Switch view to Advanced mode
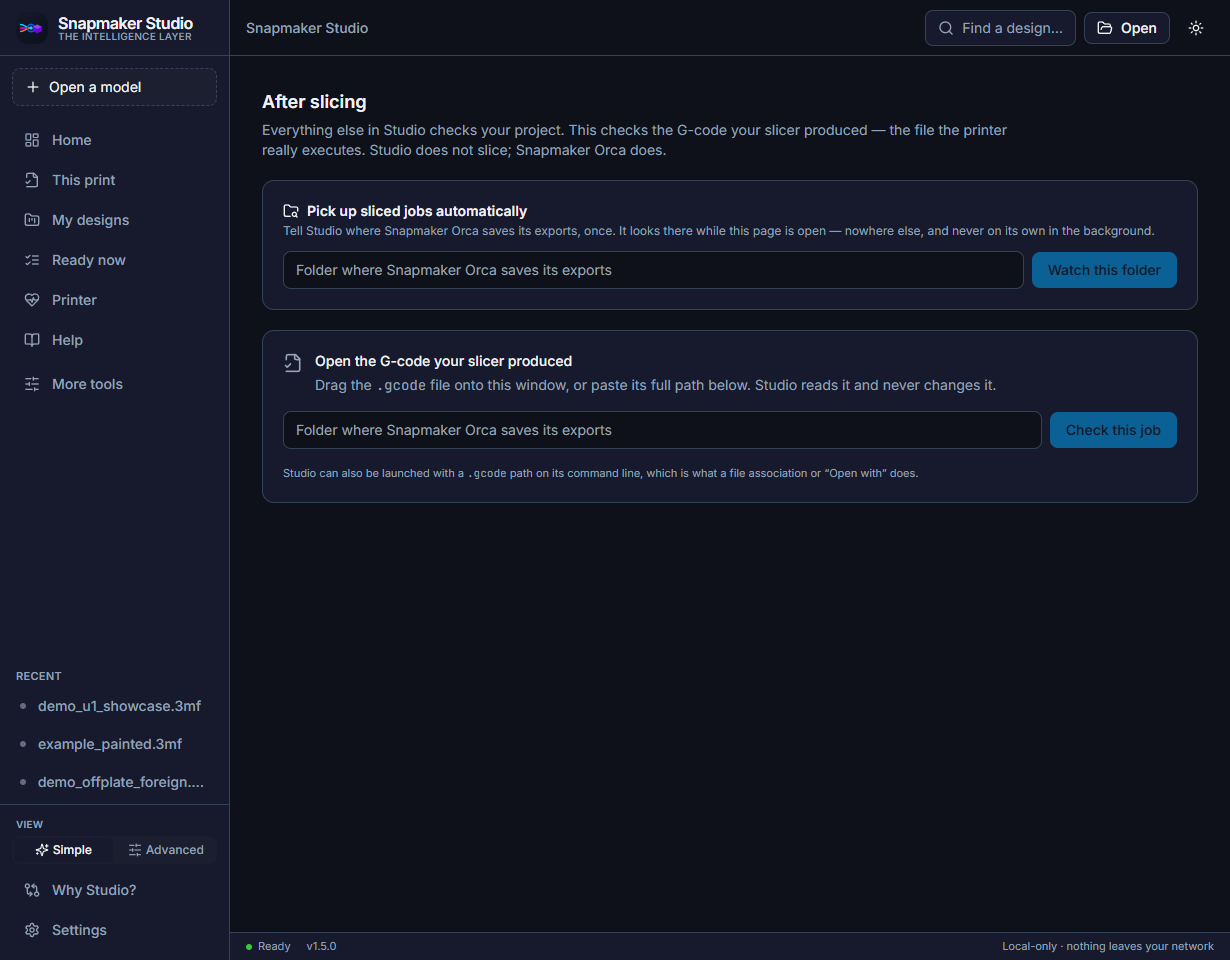This screenshot has width=1230, height=960. point(166,850)
